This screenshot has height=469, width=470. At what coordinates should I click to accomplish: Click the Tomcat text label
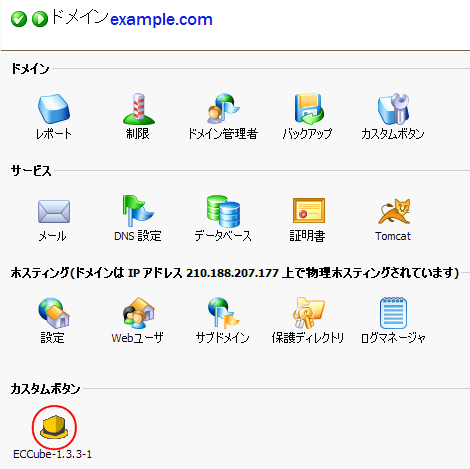[393, 236]
